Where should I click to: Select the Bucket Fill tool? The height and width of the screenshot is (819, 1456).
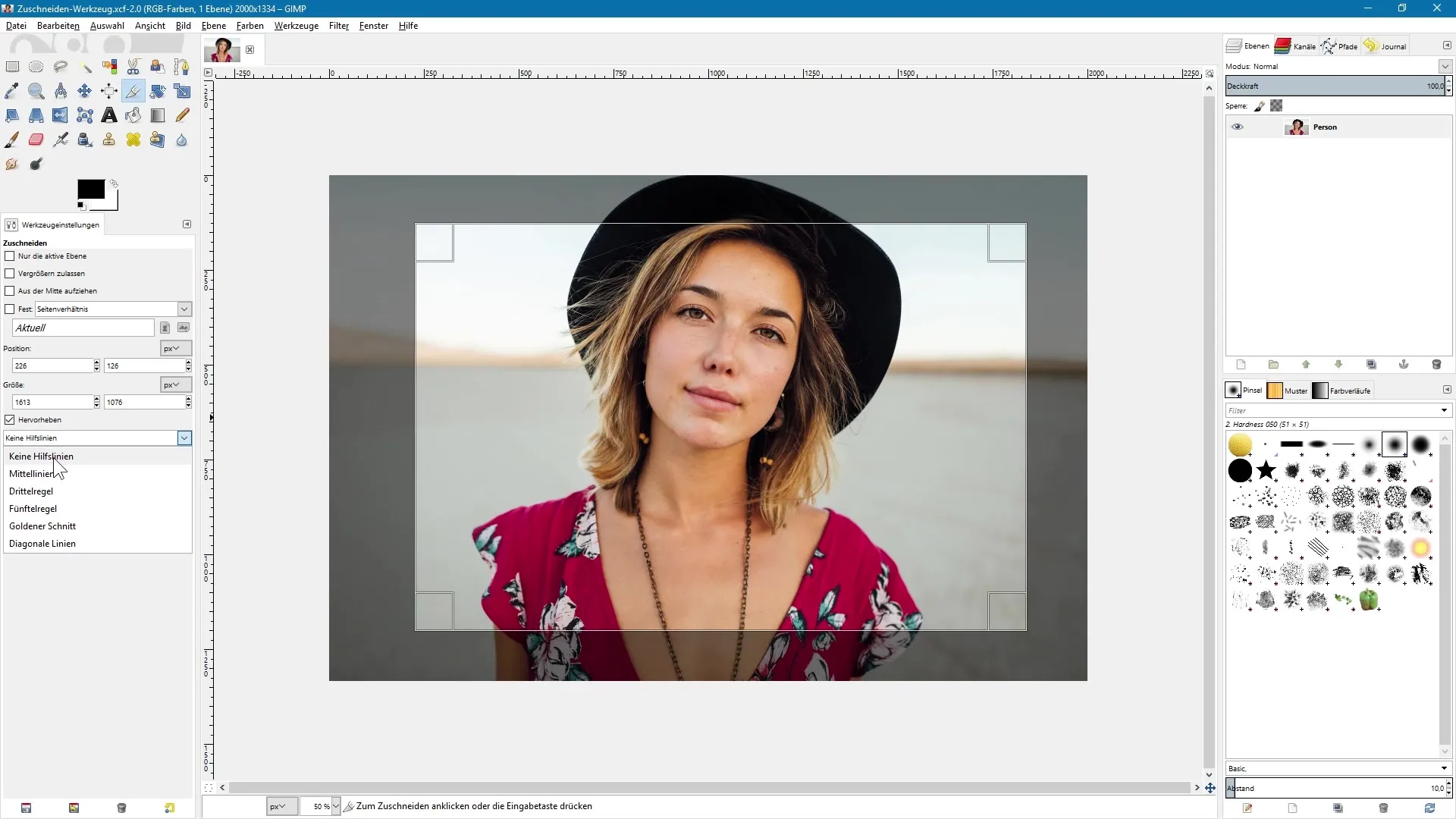click(133, 115)
